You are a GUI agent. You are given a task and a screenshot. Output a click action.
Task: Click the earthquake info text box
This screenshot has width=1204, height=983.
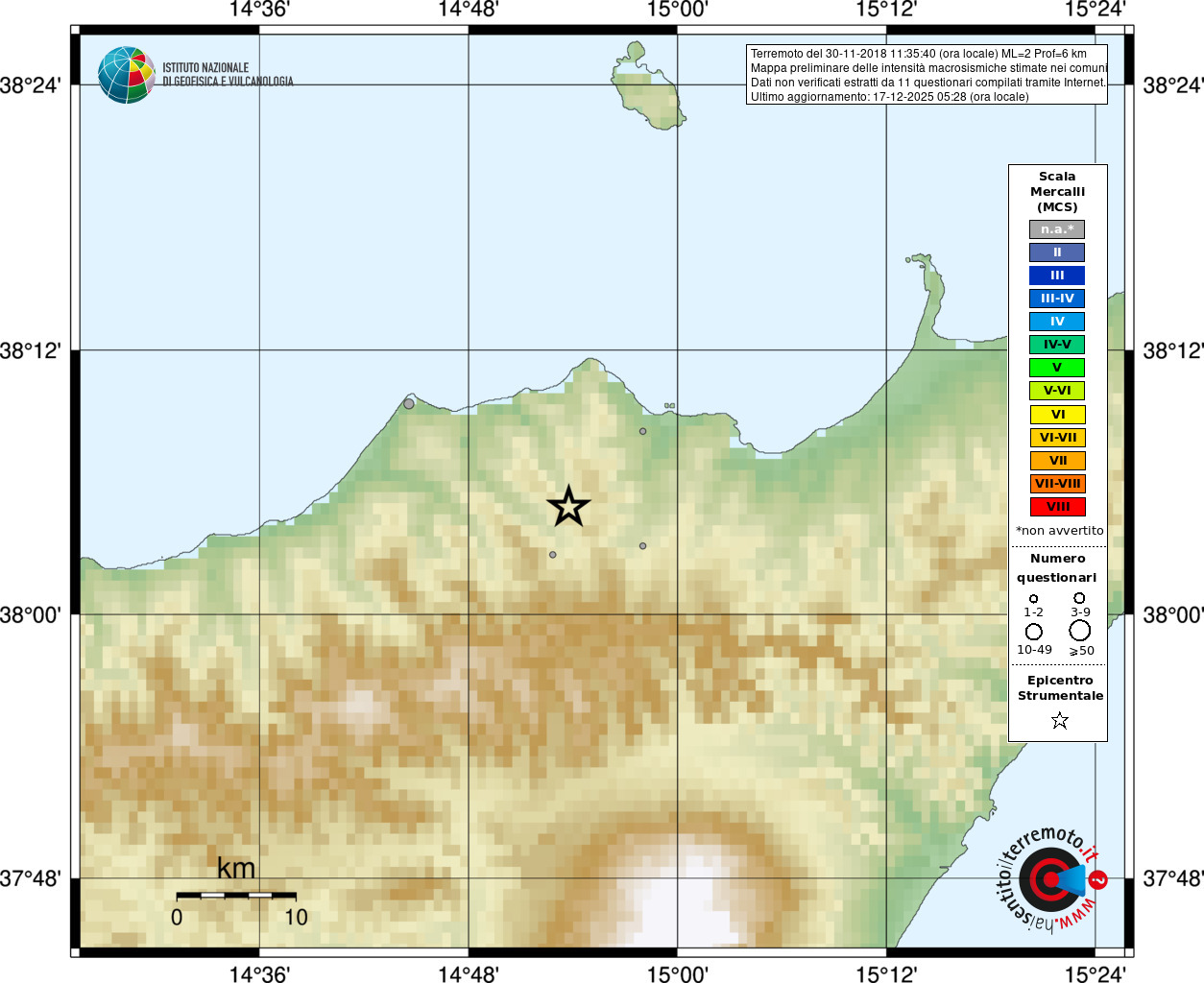(927, 75)
